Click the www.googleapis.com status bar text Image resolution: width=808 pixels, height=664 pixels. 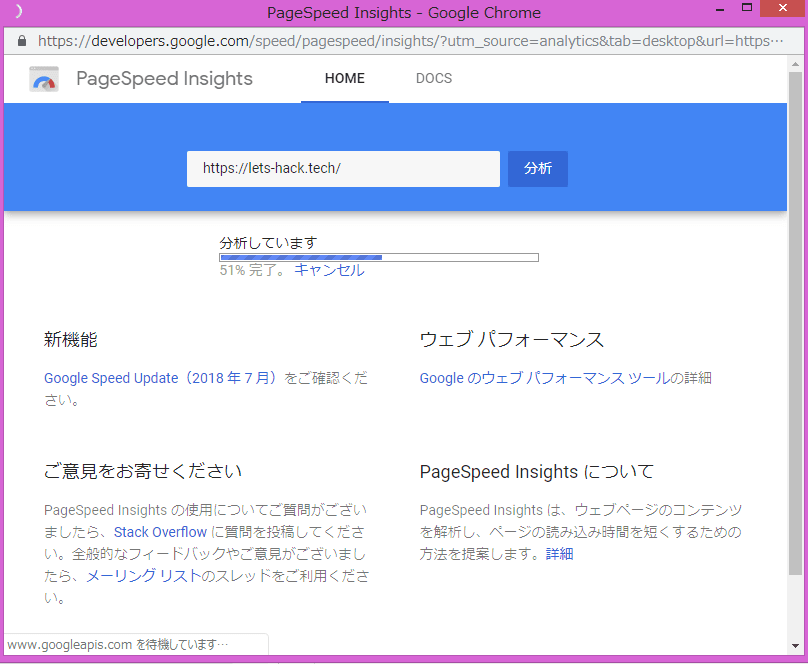click(117, 645)
